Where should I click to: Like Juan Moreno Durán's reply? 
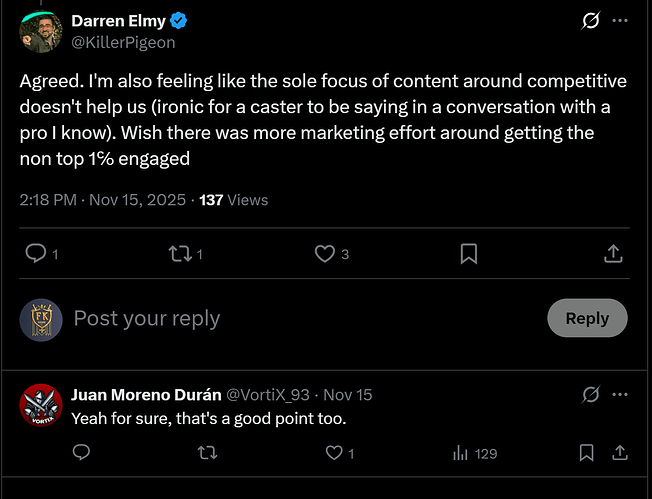pos(334,453)
